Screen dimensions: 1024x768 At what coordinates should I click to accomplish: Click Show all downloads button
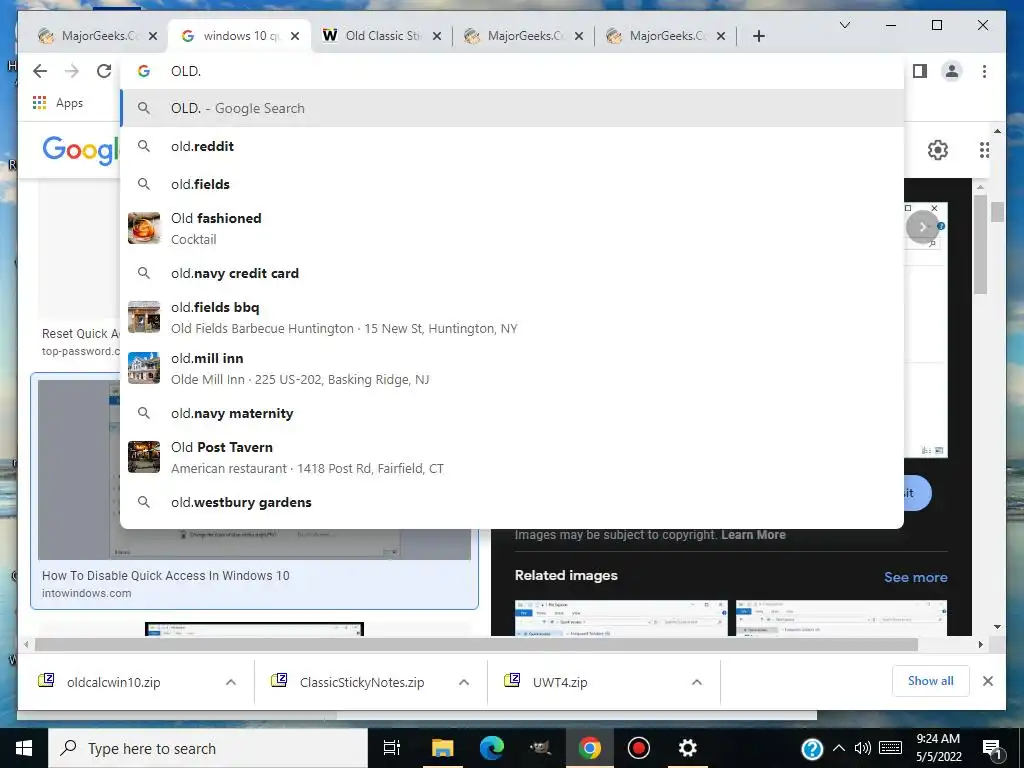tap(930, 681)
